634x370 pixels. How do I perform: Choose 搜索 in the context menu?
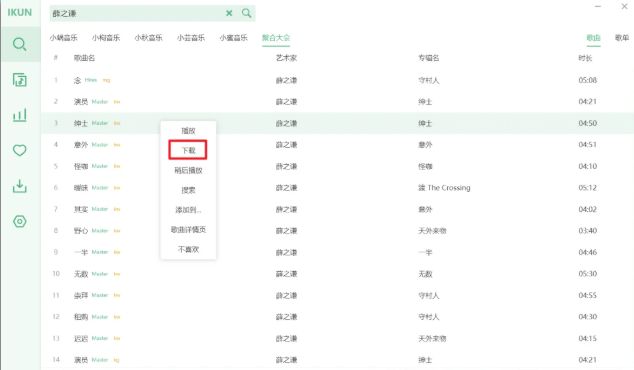(x=188, y=190)
